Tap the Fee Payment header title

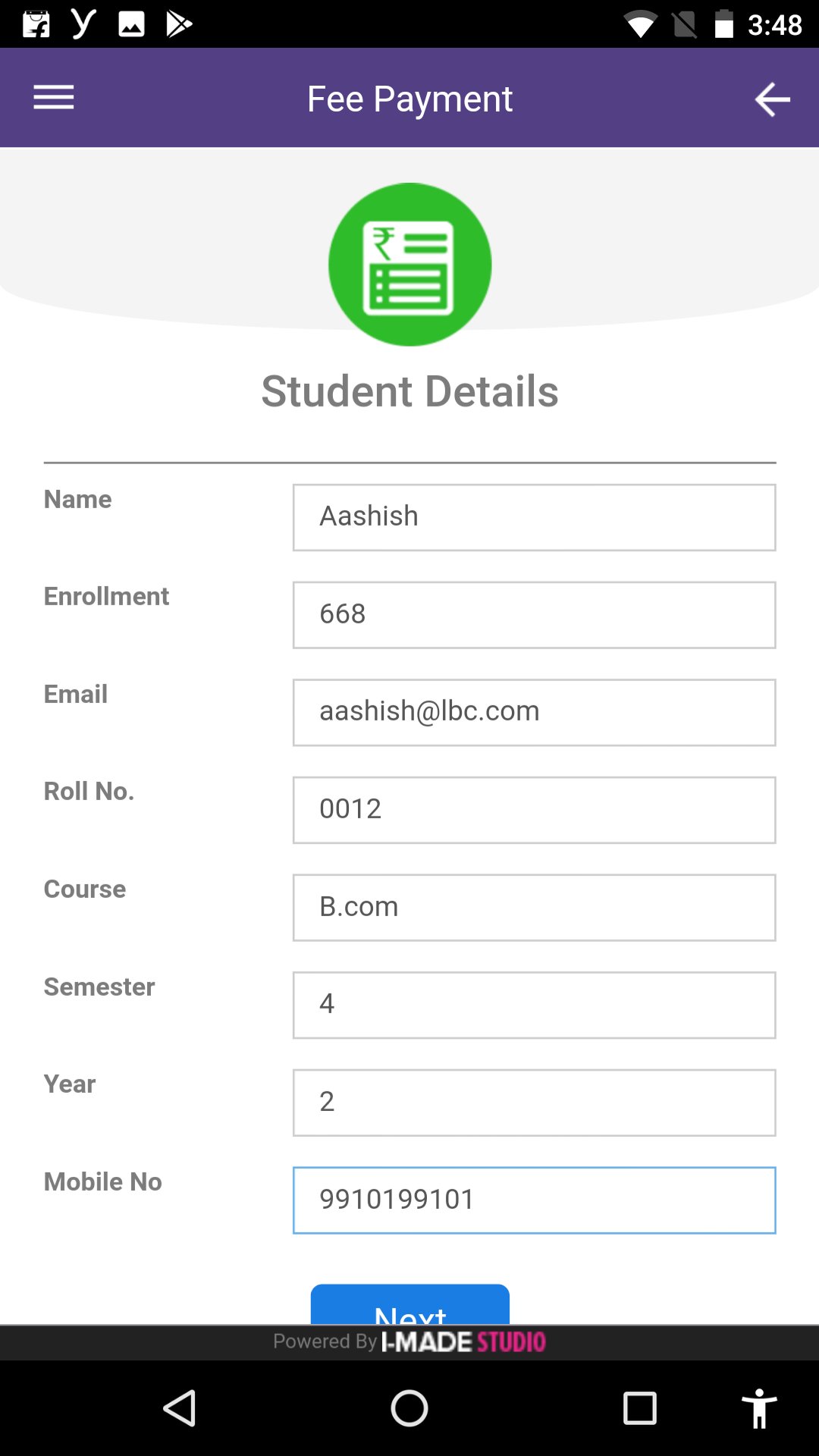[x=409, y=99]
